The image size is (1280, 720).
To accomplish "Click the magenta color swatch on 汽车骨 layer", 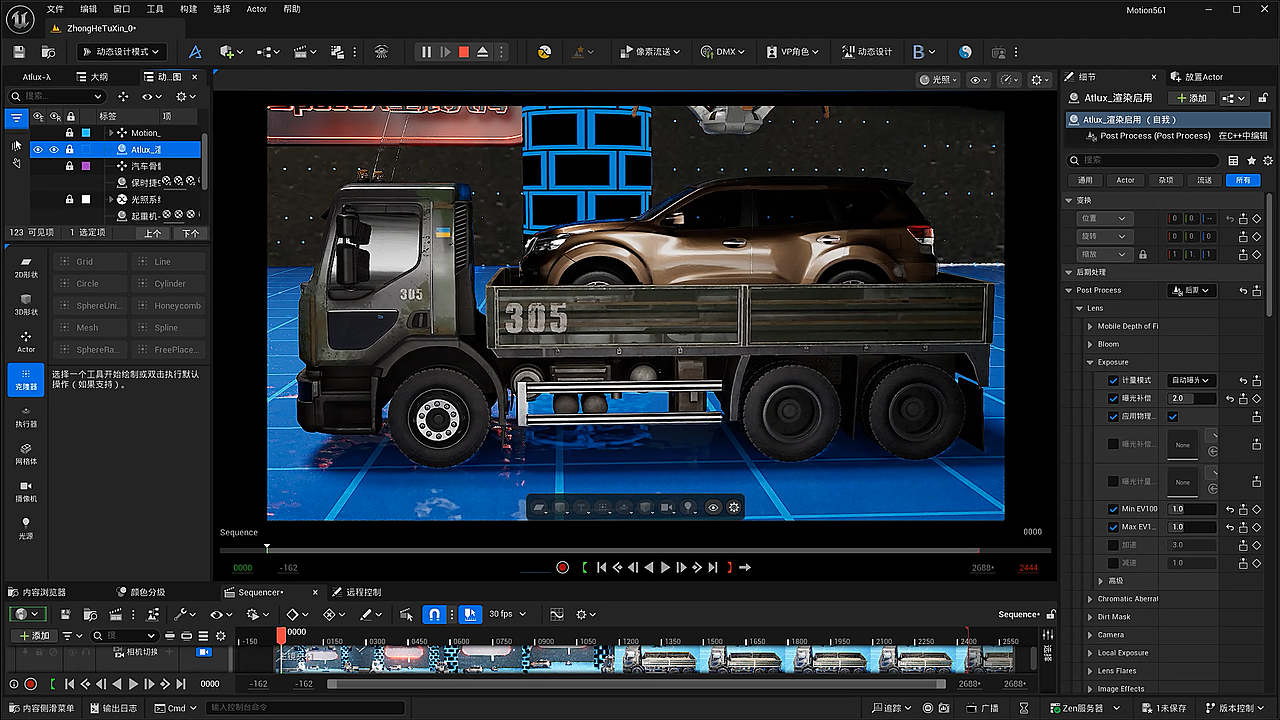I will pos(84,166).
